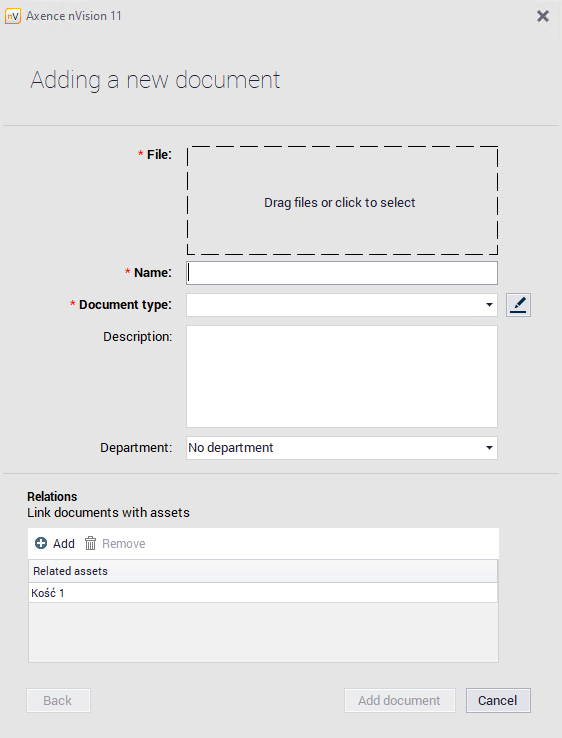Click the drag files or select area
This screenshot has height=738, width=562.
[342, 201]
